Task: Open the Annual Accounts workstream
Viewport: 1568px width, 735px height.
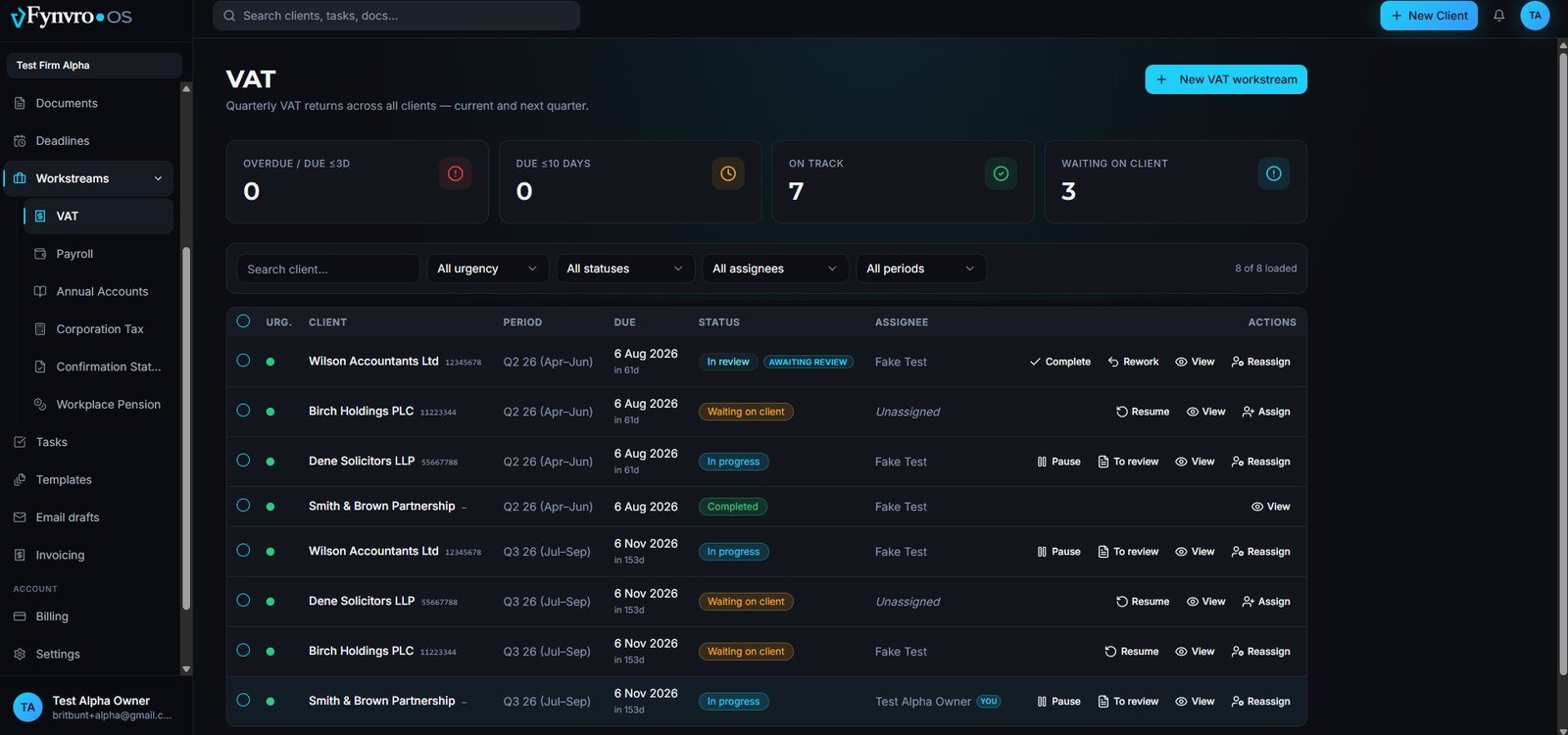Action: 98,291
